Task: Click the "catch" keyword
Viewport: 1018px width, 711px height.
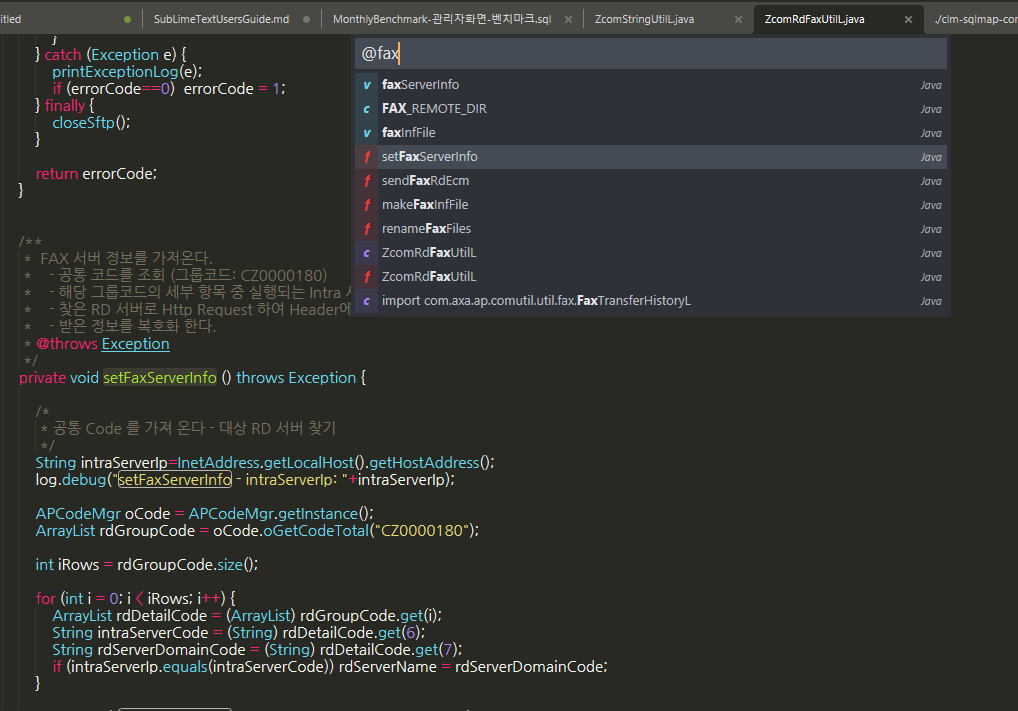Action: coord(63,55)
